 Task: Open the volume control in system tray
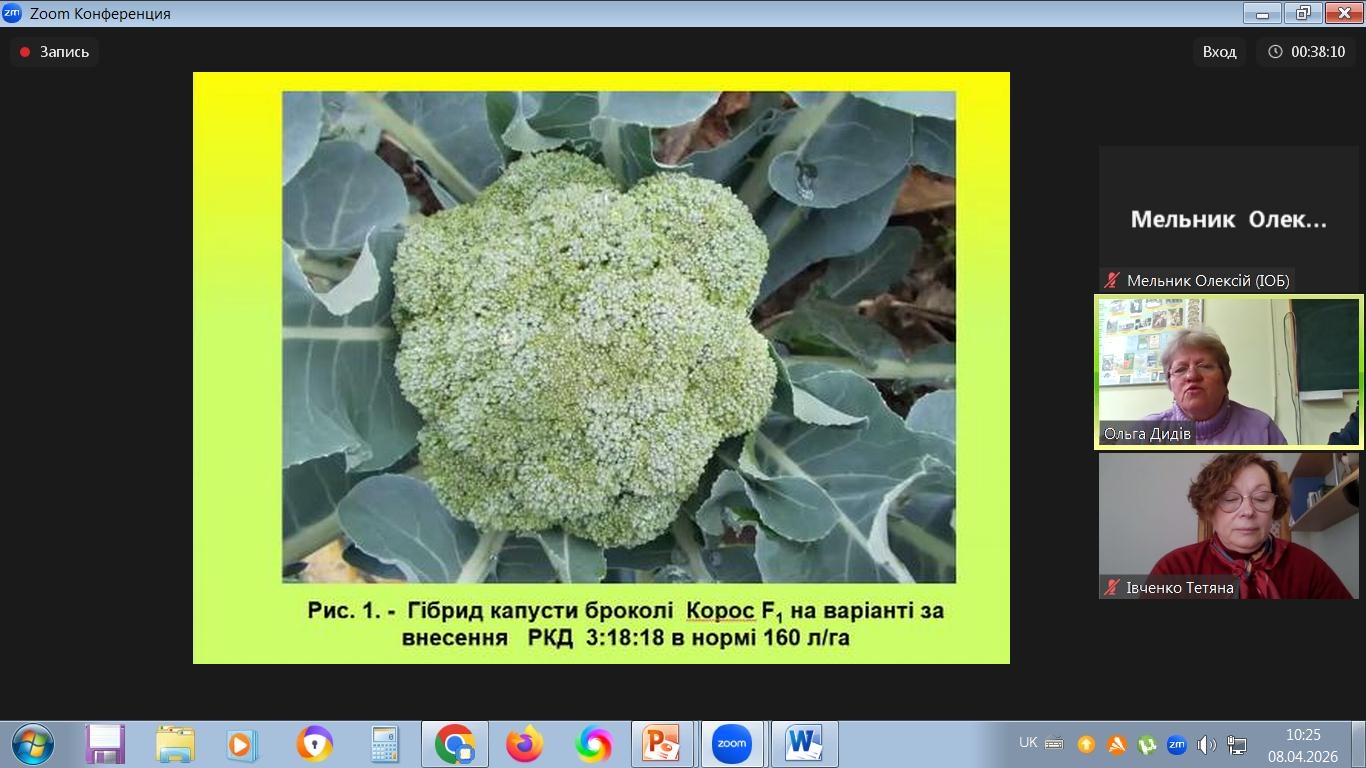coord(1206,744)
